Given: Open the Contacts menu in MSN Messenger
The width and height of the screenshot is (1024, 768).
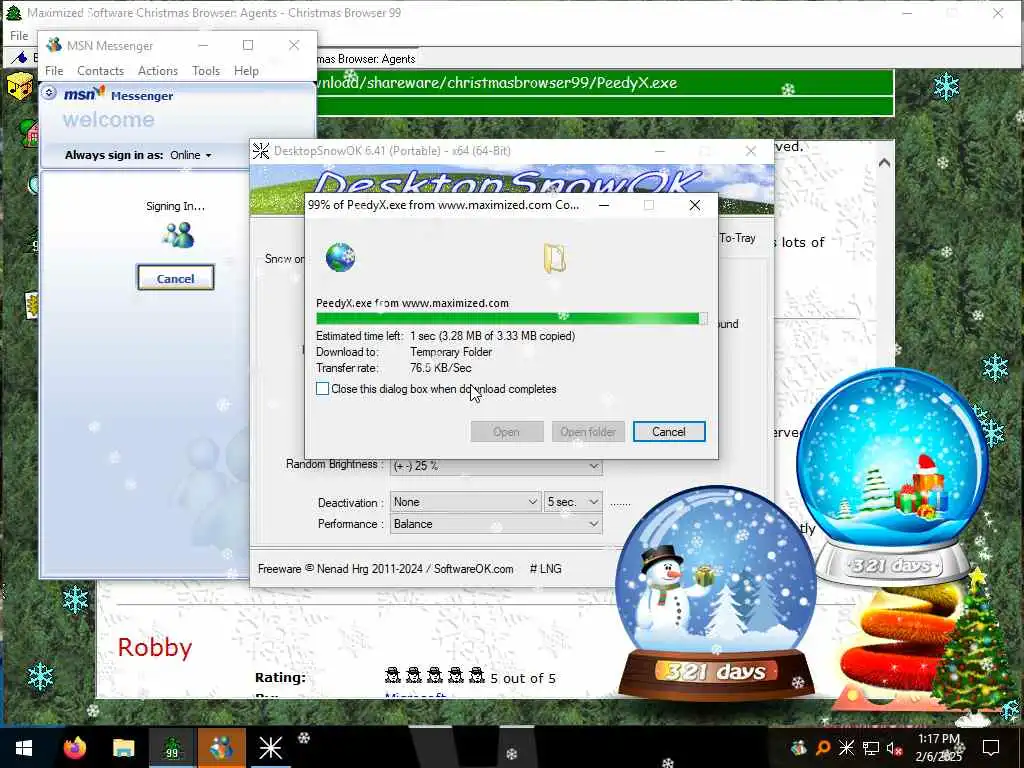Looking at the screenshot, I should pos(101,71).
